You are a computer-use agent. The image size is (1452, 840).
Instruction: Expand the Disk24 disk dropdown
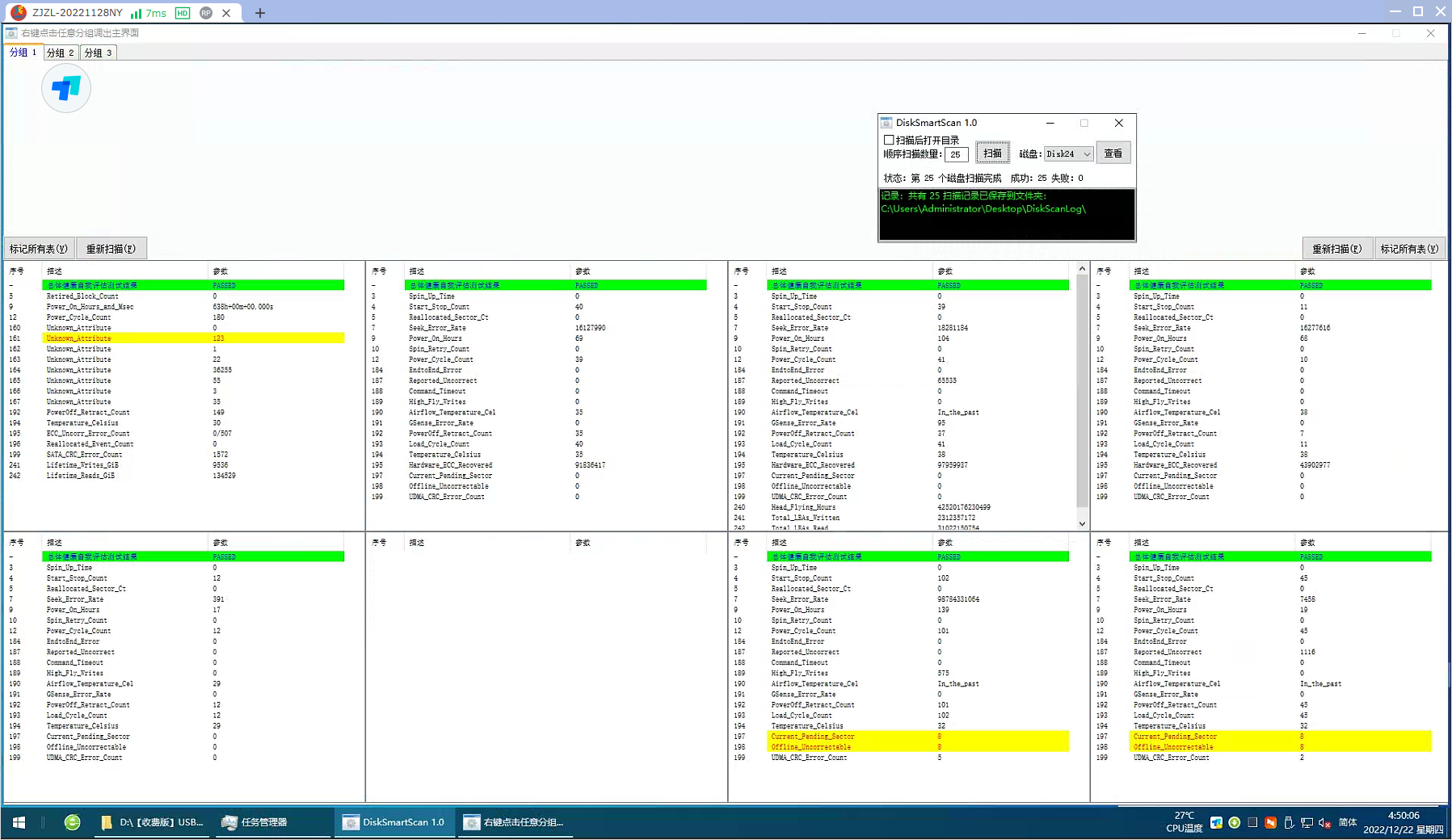tap(1068, 153)
